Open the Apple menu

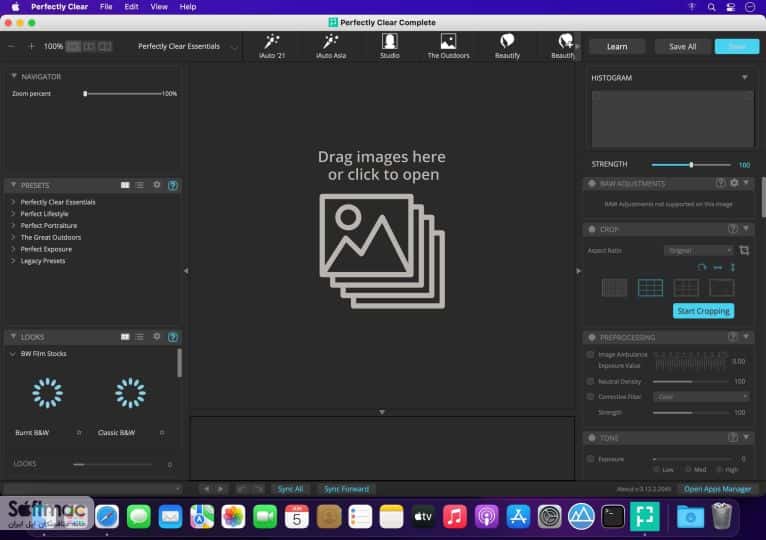(x=15, y=7)
